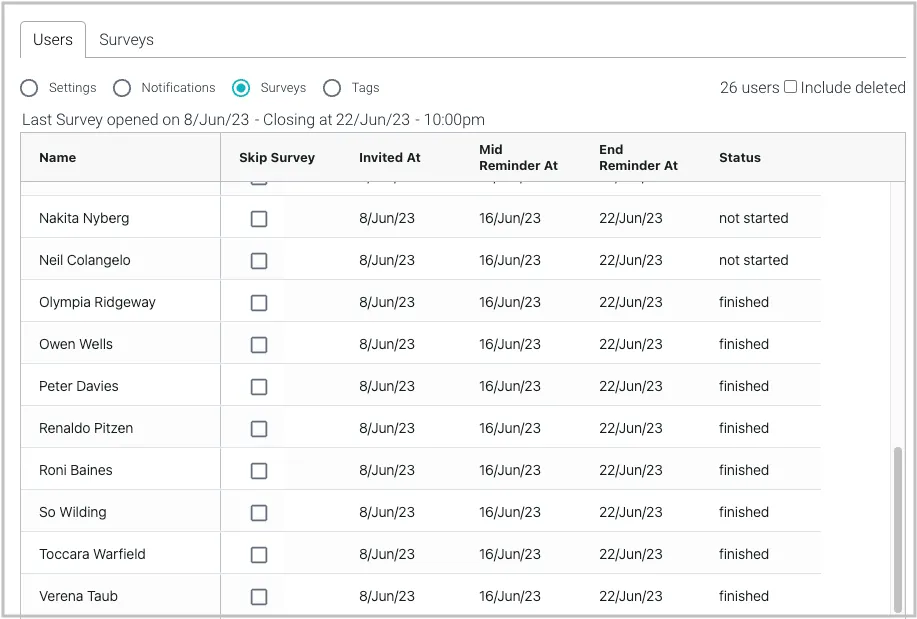
Task: Check Skip Survey for Neil Colangelo
Action: pyautogui.click(x=259, y=260)
